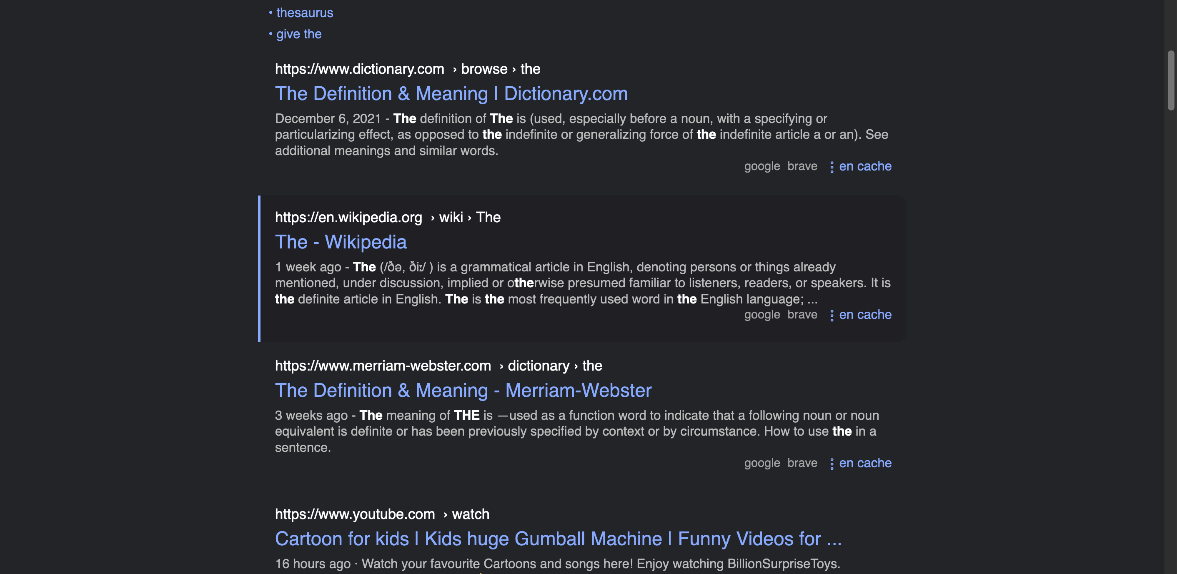Open the 'thesaurus' suggestion link
The height and width of the screenshot is (574, 1177).
(x=305, y=13)
